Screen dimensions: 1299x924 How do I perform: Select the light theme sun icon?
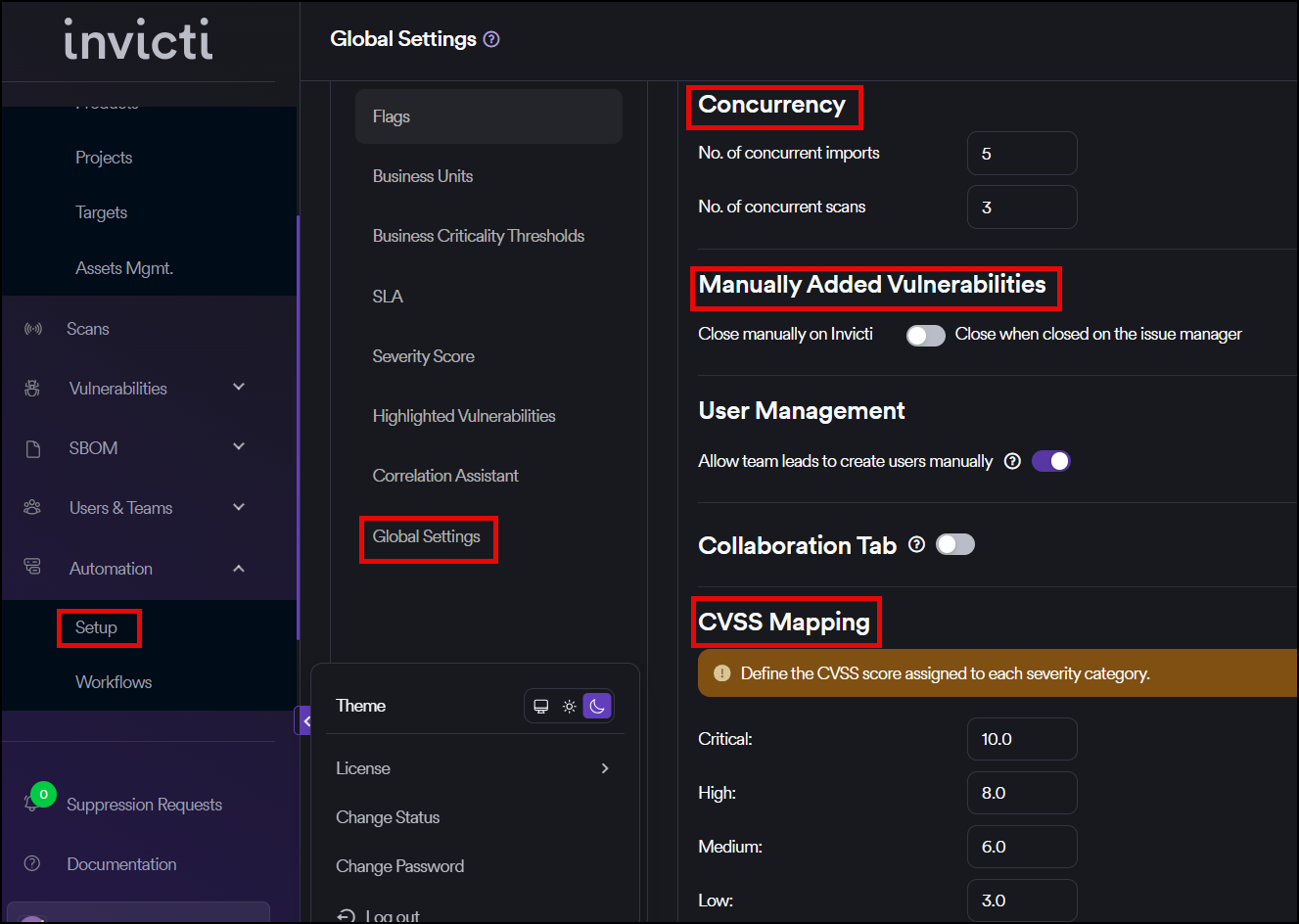click(x=569, y=706)
